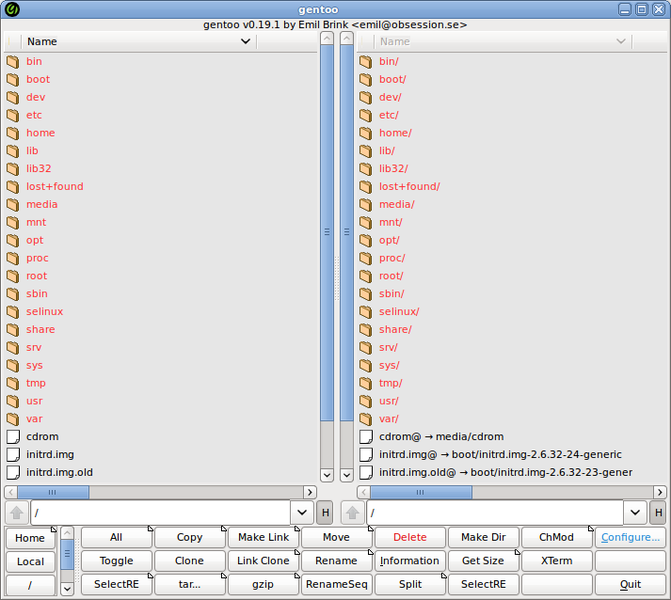Click the XTerm button

click(556, 561)
